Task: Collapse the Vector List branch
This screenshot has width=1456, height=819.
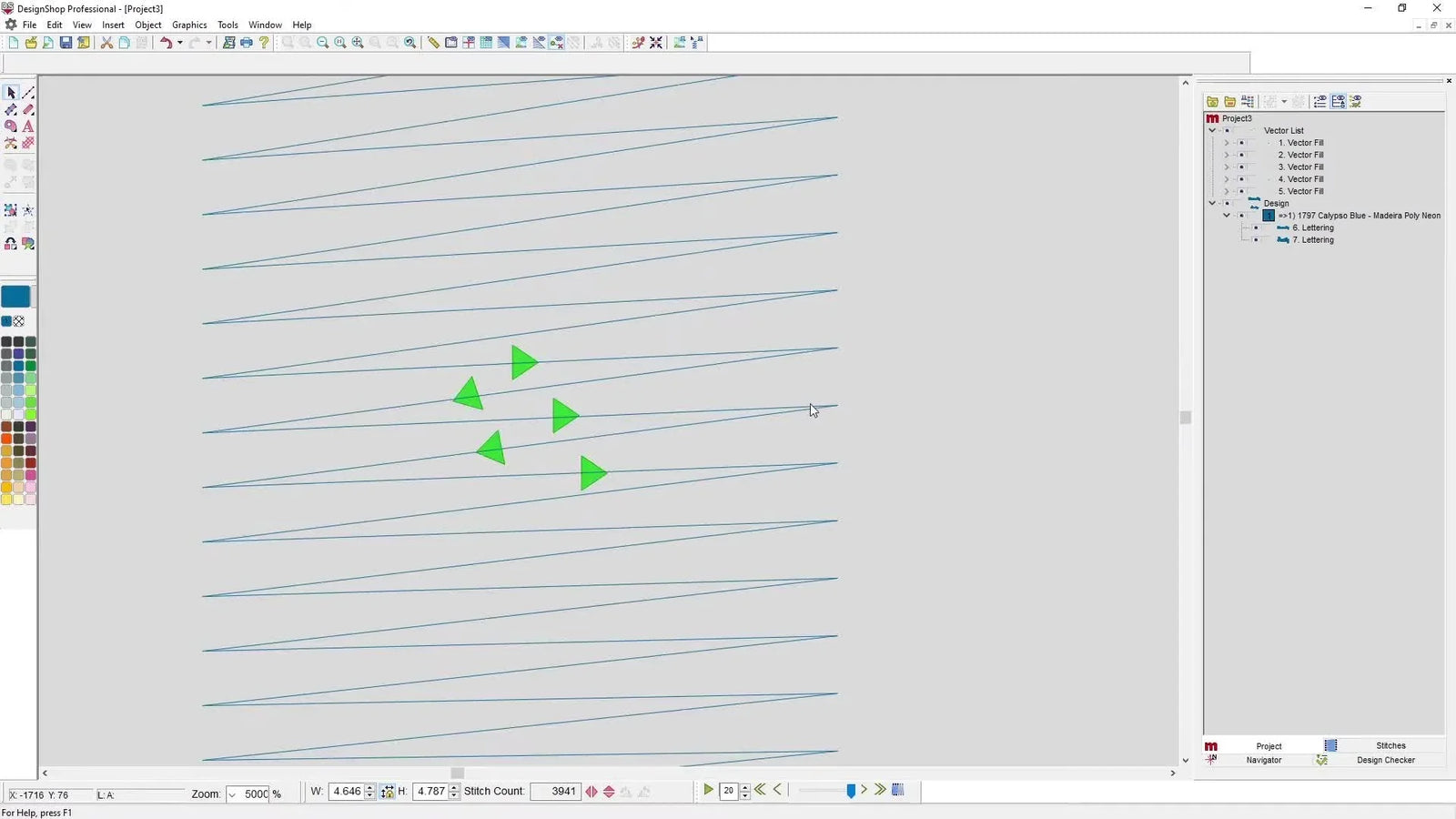Action: pos(1212,130)
